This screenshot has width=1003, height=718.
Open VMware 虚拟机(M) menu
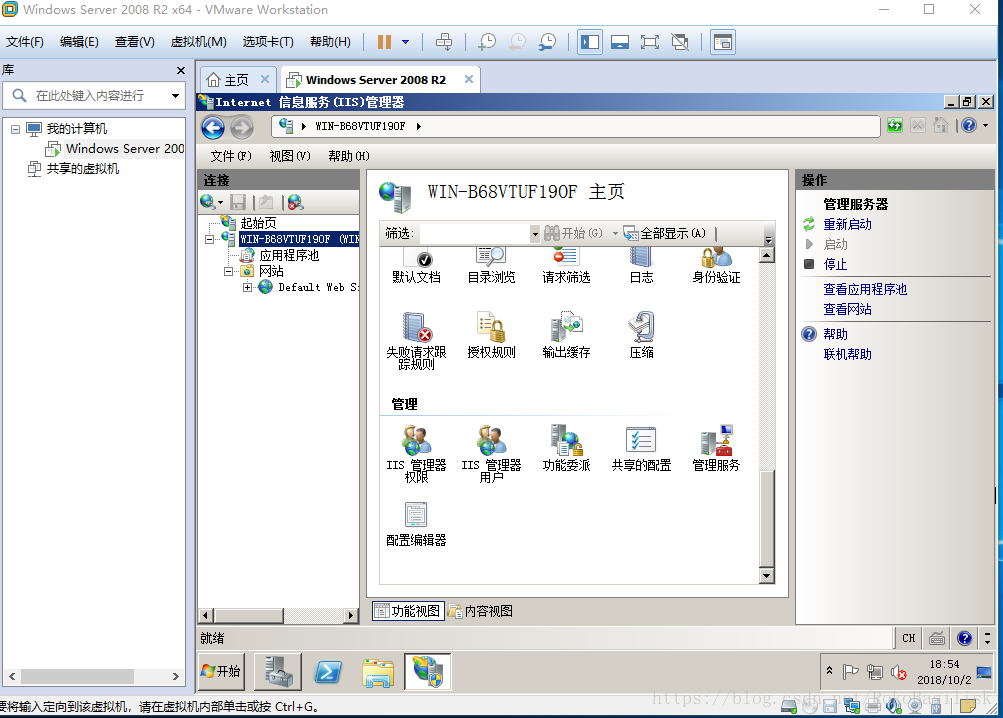coord(198,42)
